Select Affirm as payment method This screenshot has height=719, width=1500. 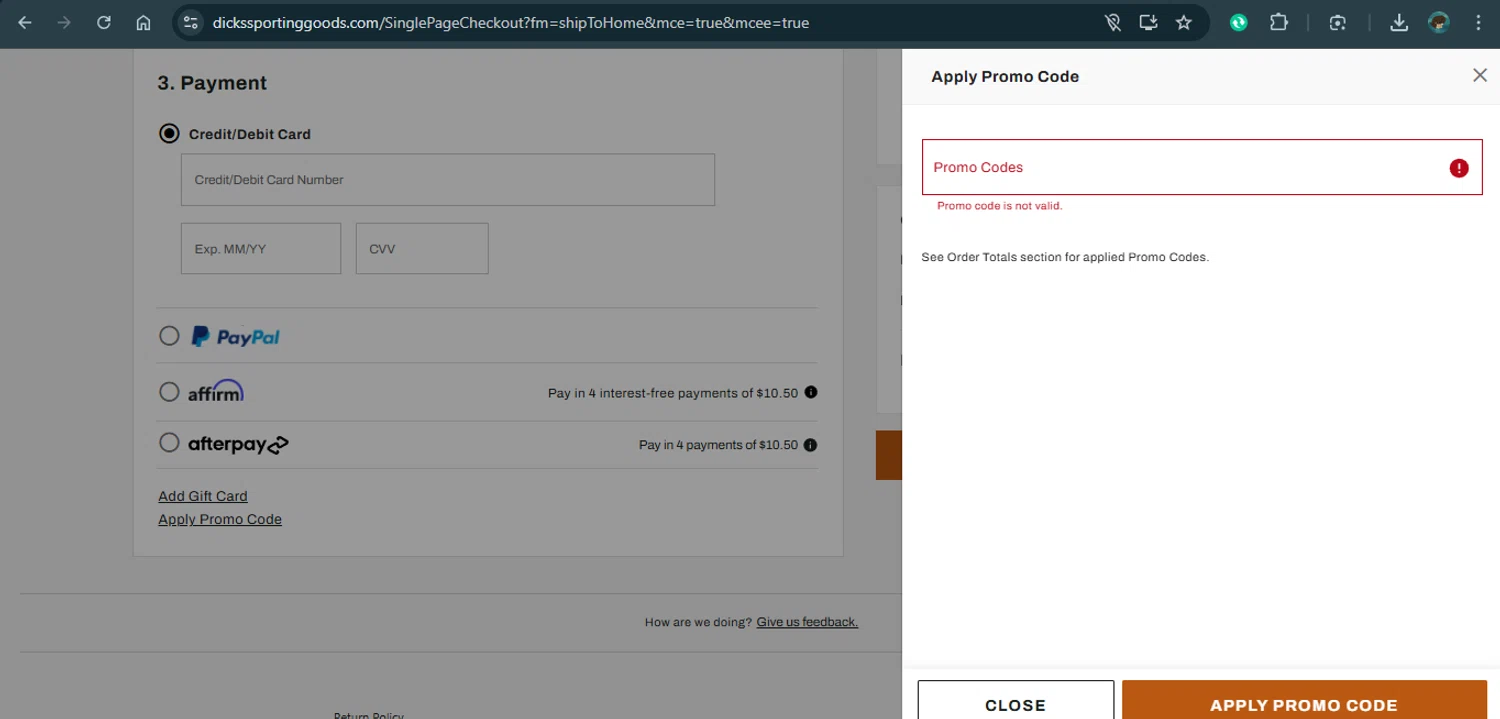pos(169,392)
